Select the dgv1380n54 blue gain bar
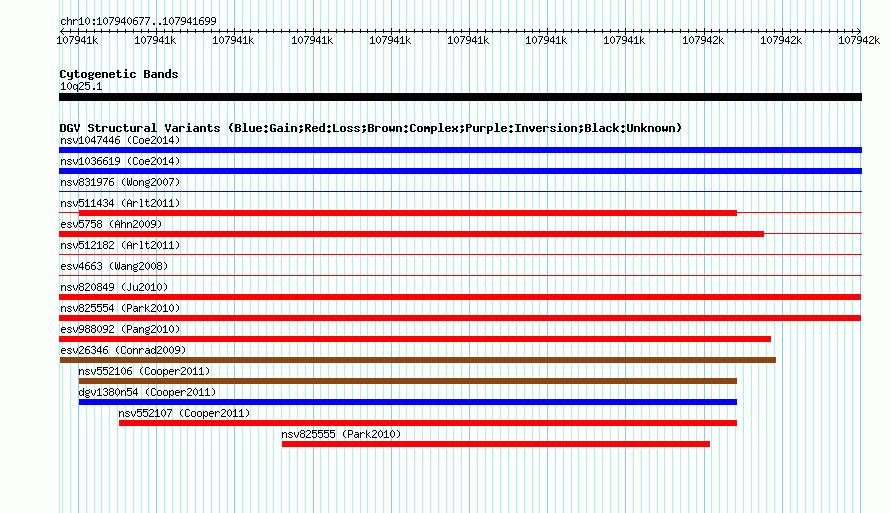The height and width of the screenshot is (513, 890). pos(408,402)
